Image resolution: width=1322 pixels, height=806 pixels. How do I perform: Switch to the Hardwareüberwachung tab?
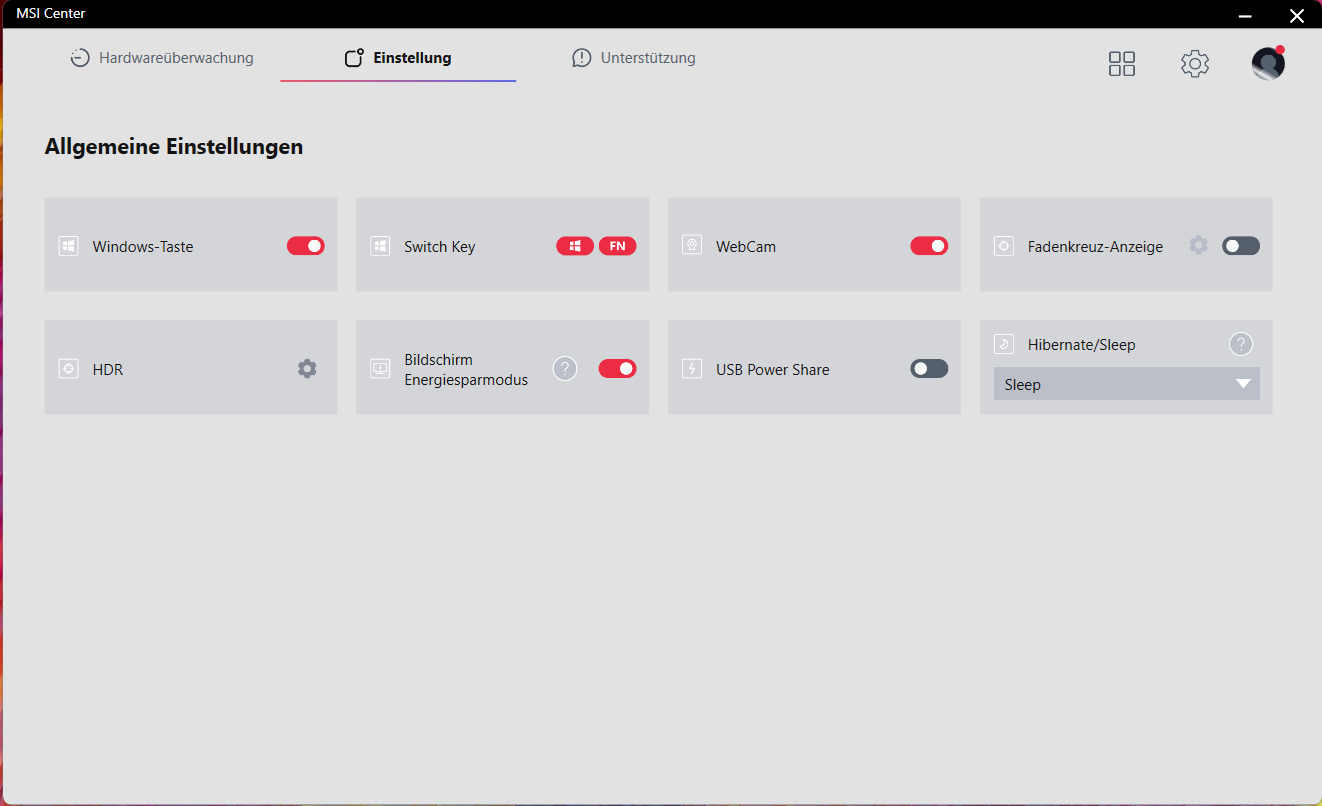(162, 58)
